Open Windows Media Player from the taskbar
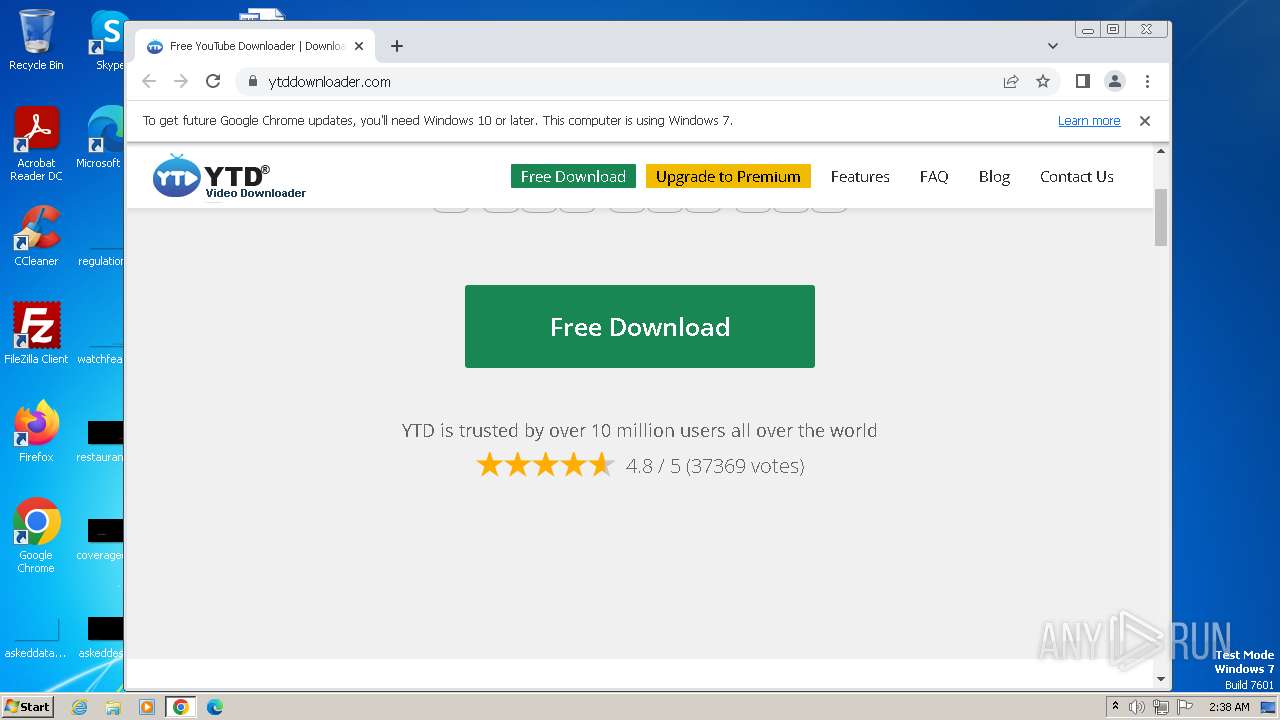The width and height of the screenshot is (1280, 720). point(147,707)
